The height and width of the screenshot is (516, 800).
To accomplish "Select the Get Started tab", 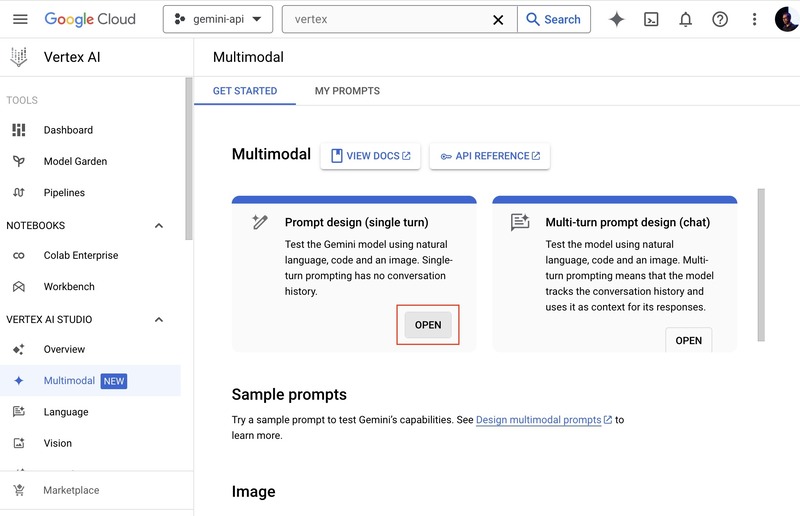I will [245, 91].
